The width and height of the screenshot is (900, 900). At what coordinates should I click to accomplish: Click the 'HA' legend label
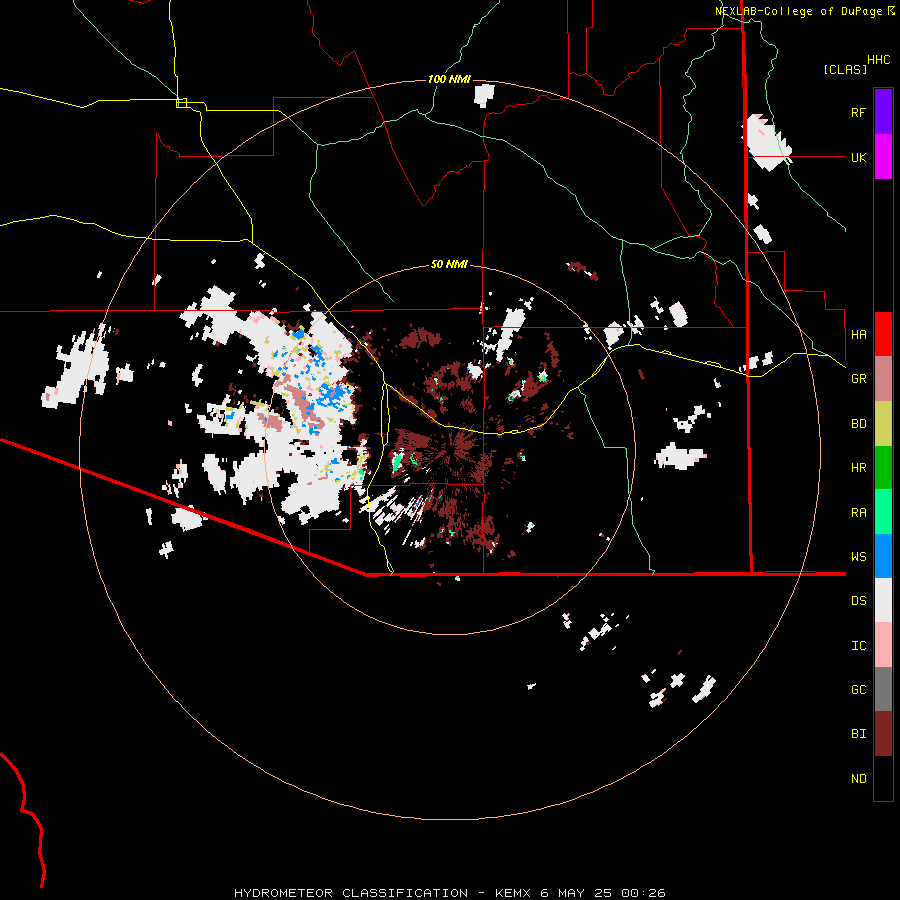(858, 335)
